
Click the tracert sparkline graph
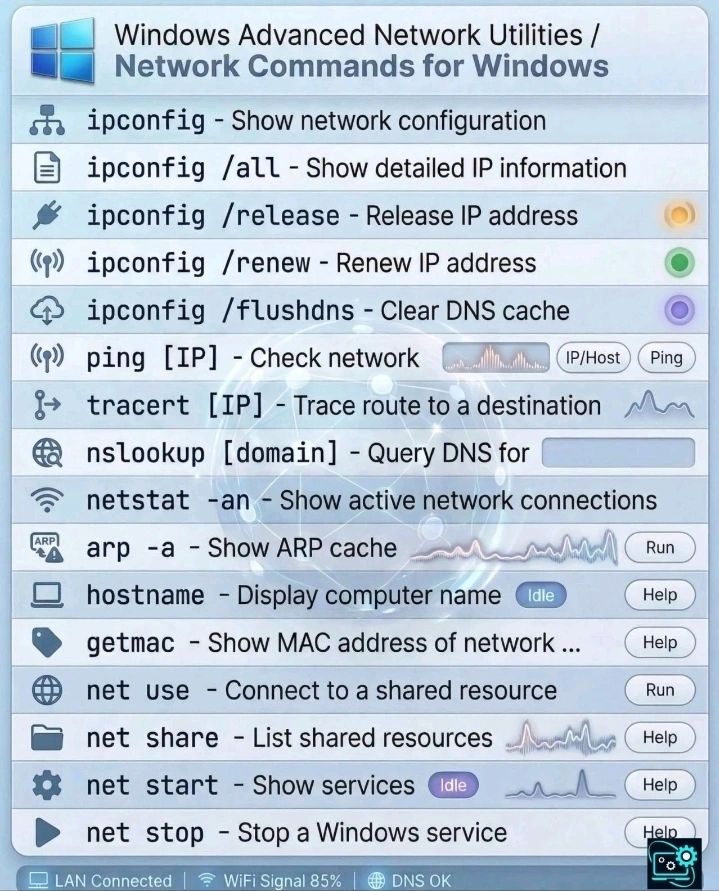pyautogui.click(x=659, y=405)
